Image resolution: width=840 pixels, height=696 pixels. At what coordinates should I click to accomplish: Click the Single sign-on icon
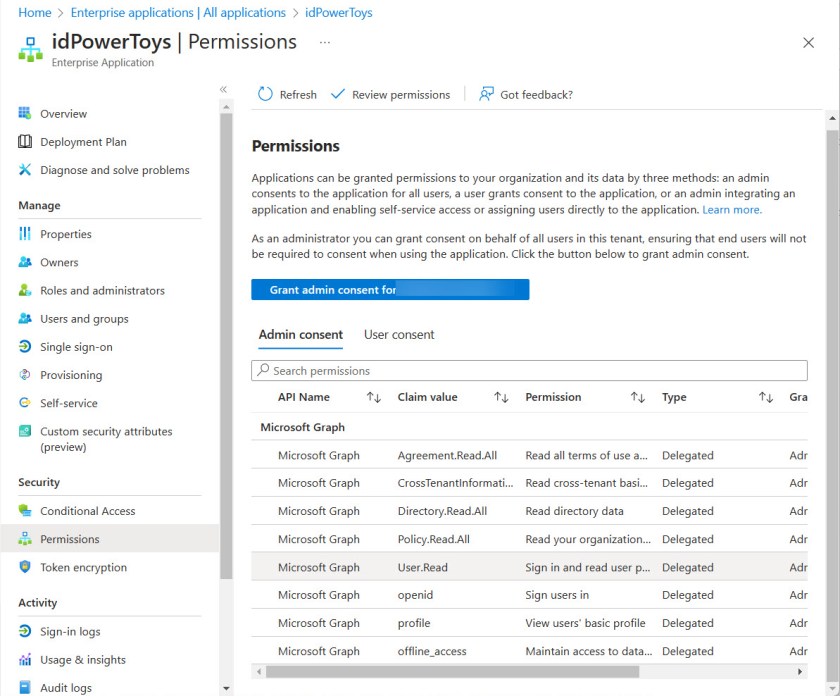[x=25, y=346]
